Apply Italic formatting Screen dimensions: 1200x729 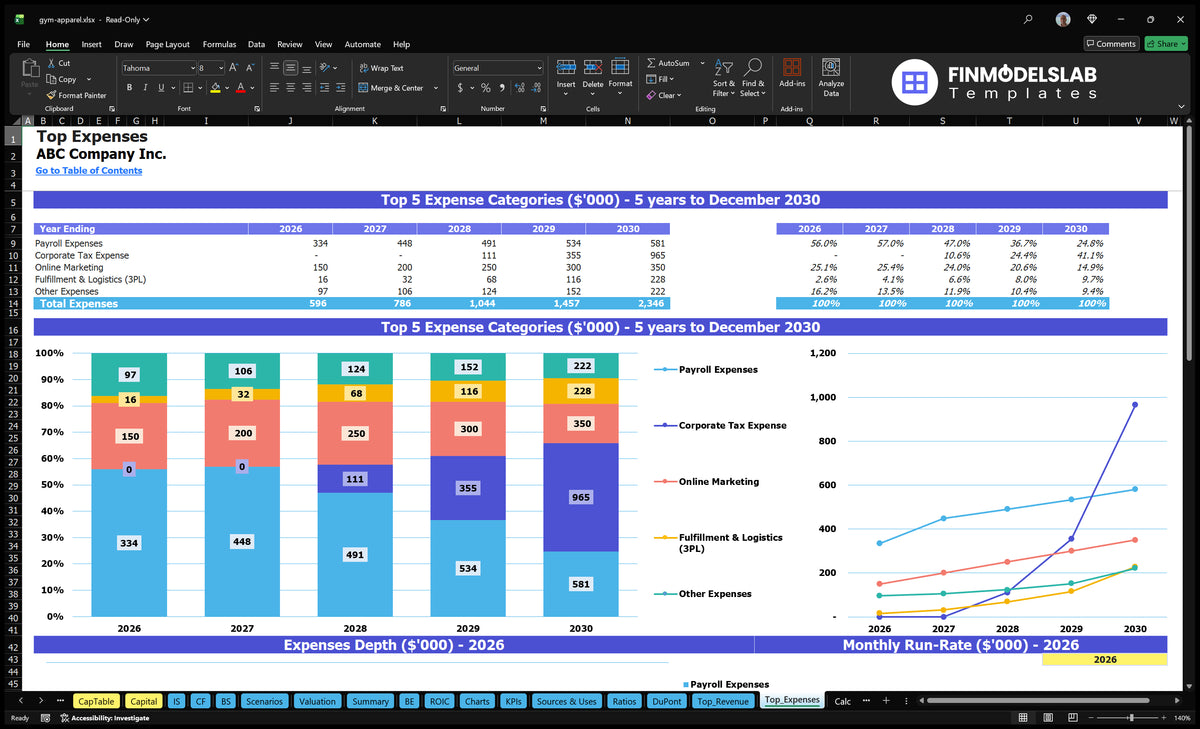click(x=145, y=88)
